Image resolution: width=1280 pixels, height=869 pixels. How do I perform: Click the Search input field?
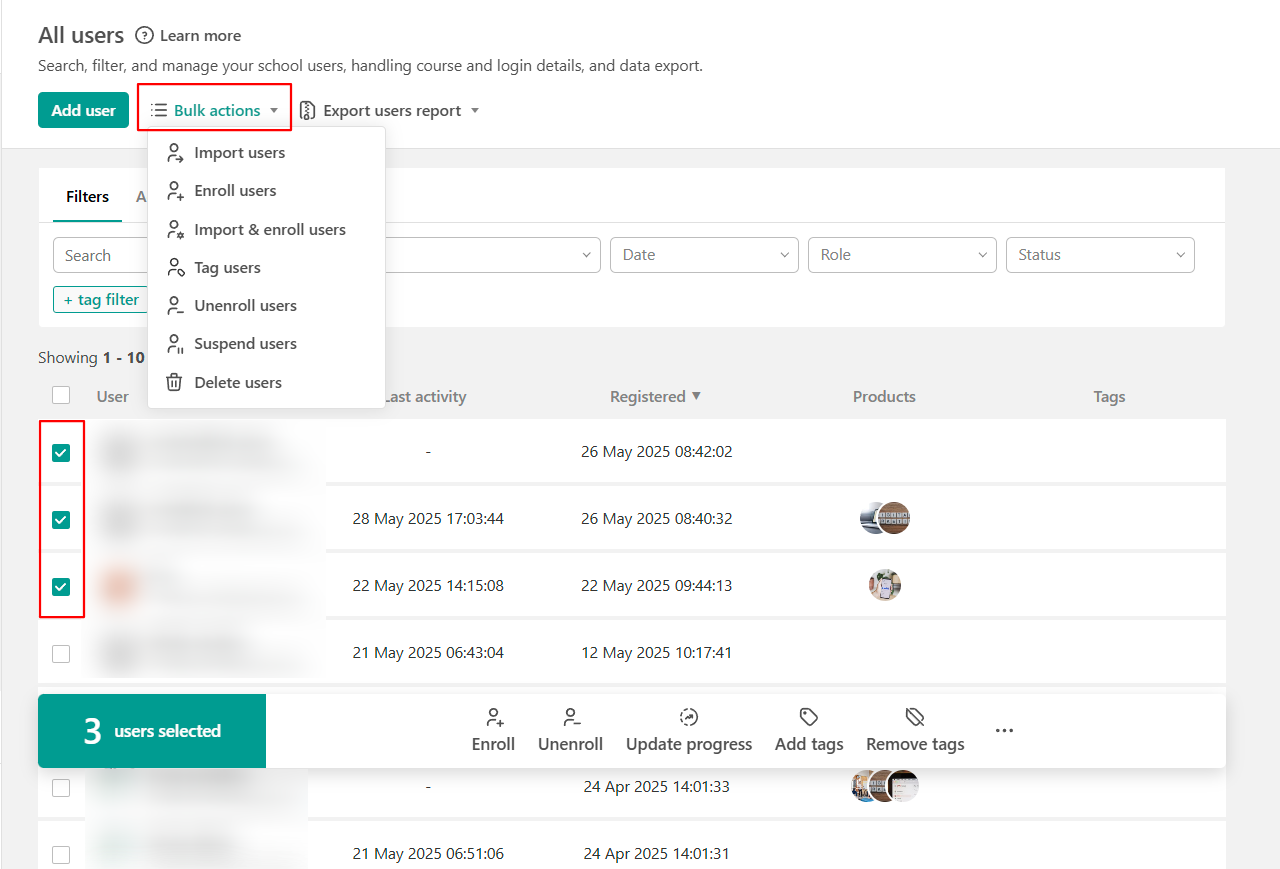pyautogui.click(x=100, y=255)
